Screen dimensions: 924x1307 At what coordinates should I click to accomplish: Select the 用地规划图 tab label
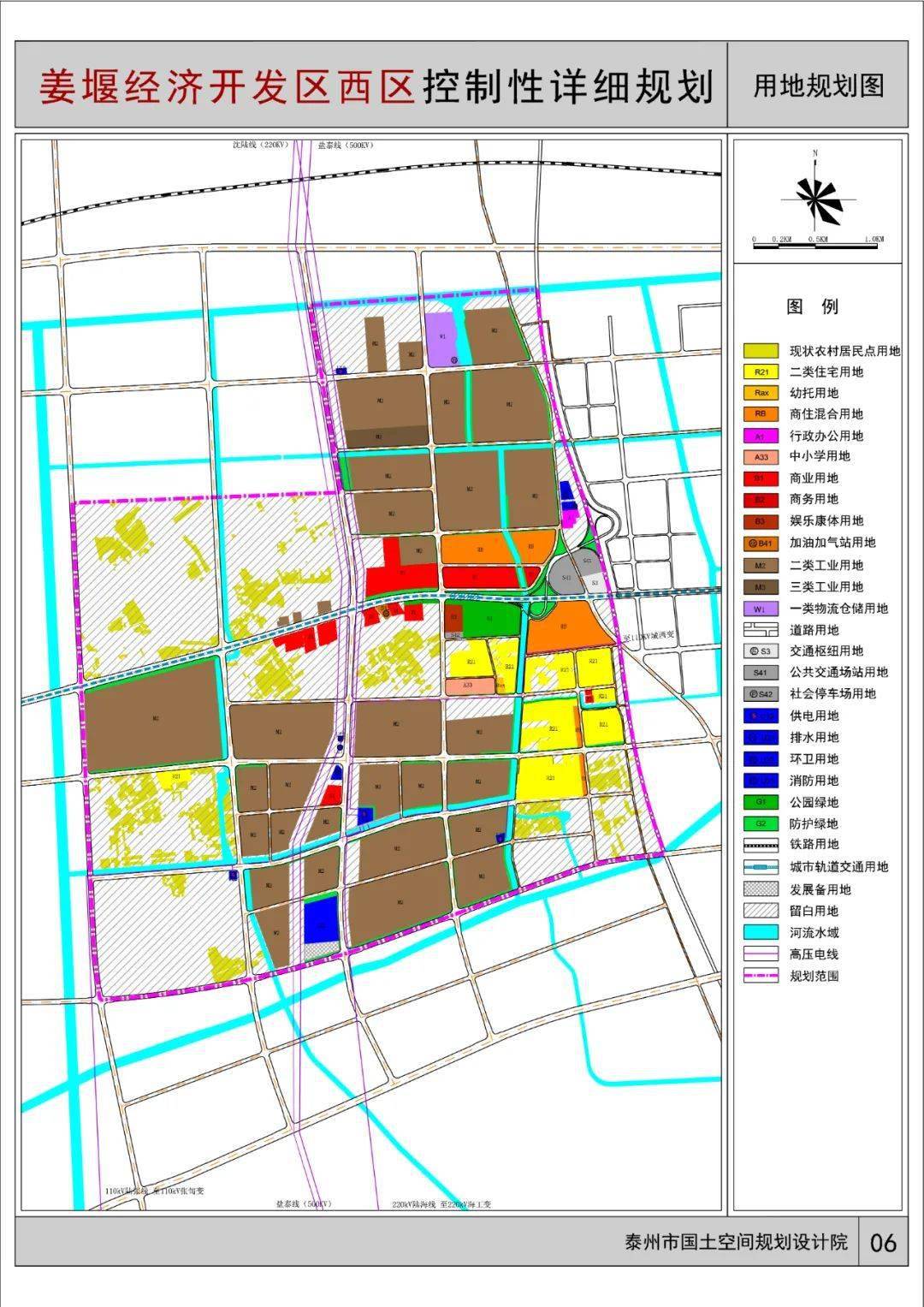coord(820,83)
